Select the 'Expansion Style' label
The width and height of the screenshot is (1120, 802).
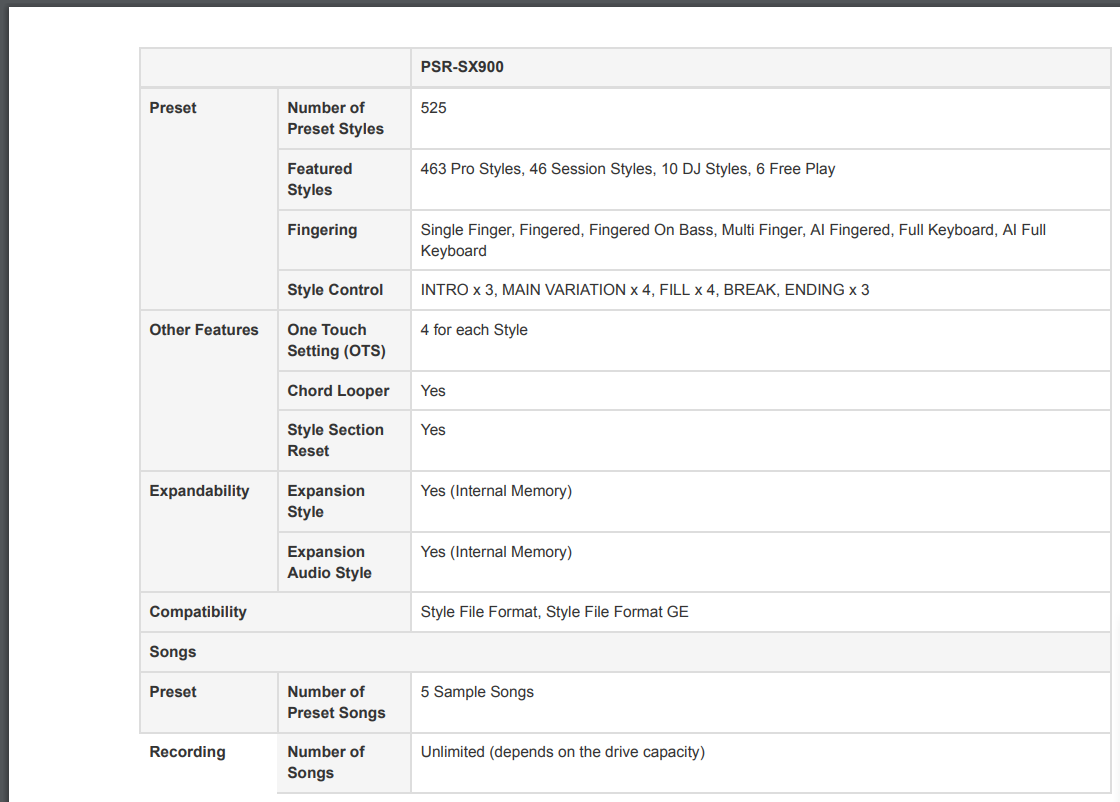click(326, 501)
